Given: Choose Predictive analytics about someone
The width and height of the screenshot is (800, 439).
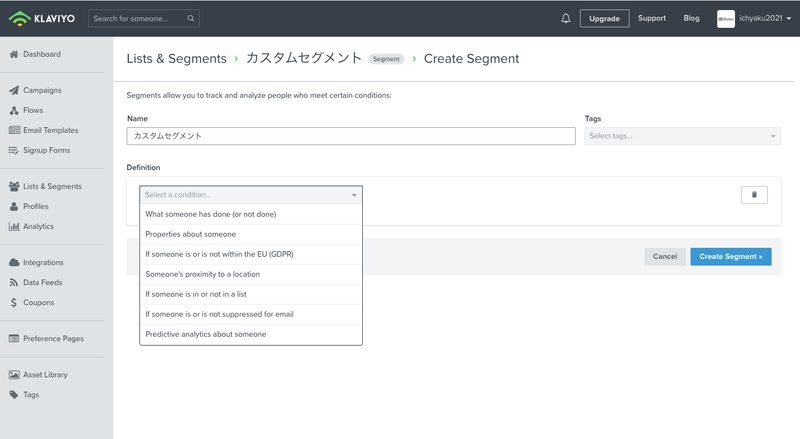Looking at the screenshot, I should pos(251,334).
